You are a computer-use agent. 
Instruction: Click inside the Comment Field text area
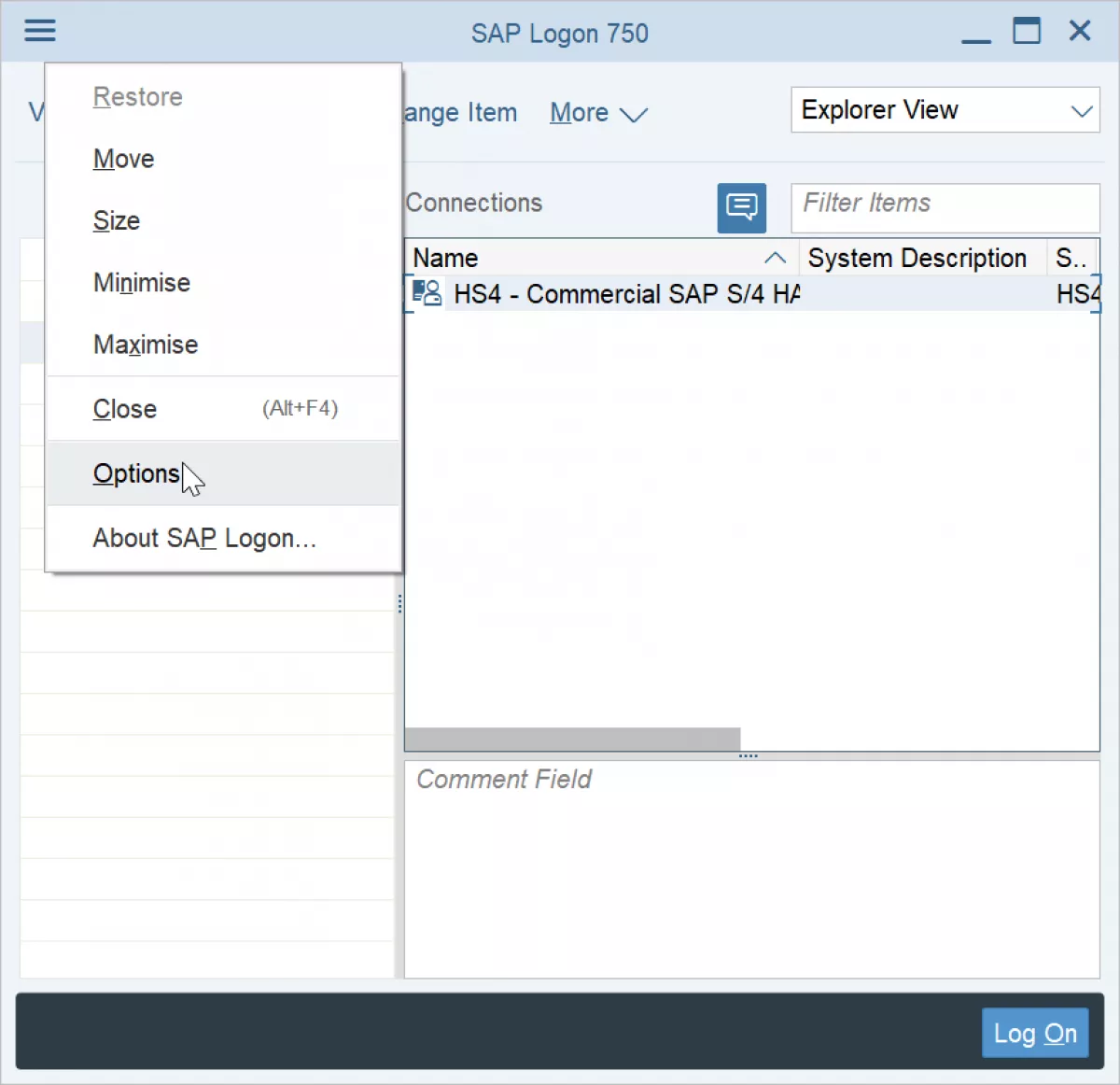[751, 869]
